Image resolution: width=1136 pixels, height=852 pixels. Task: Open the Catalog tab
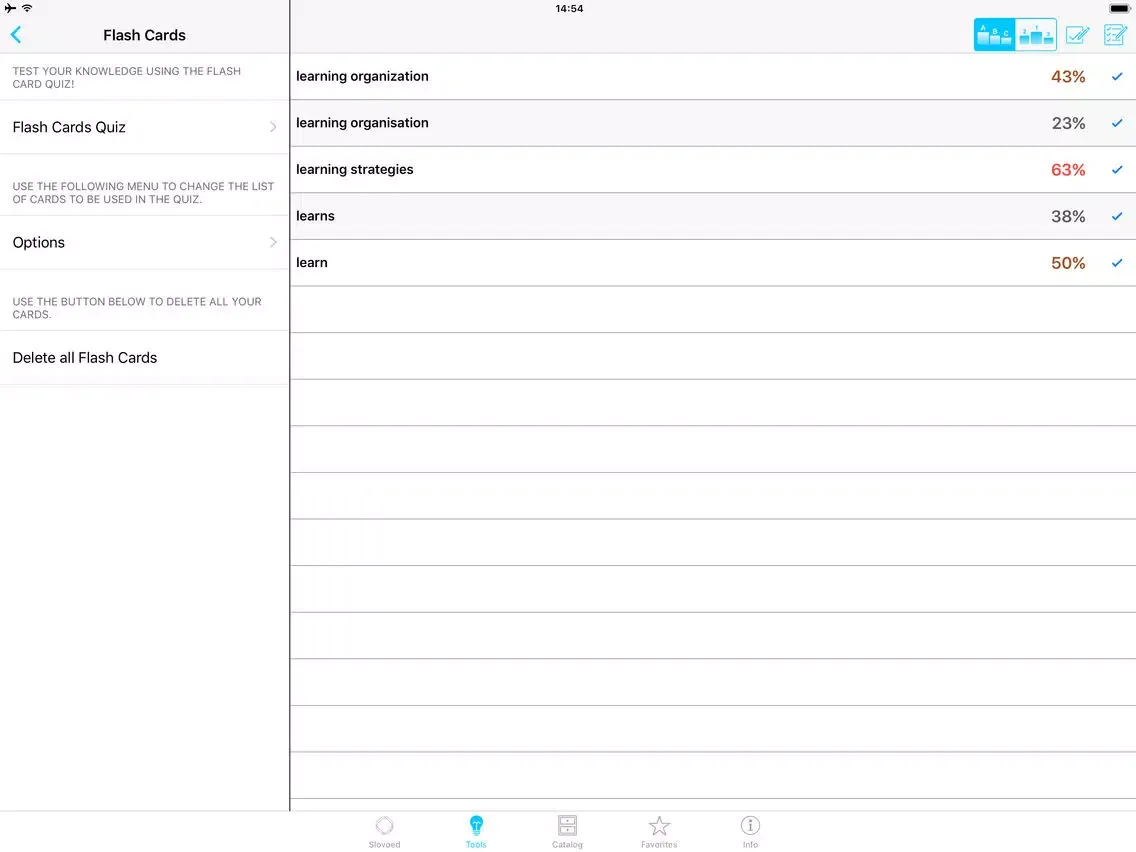[x=567, y=832]
